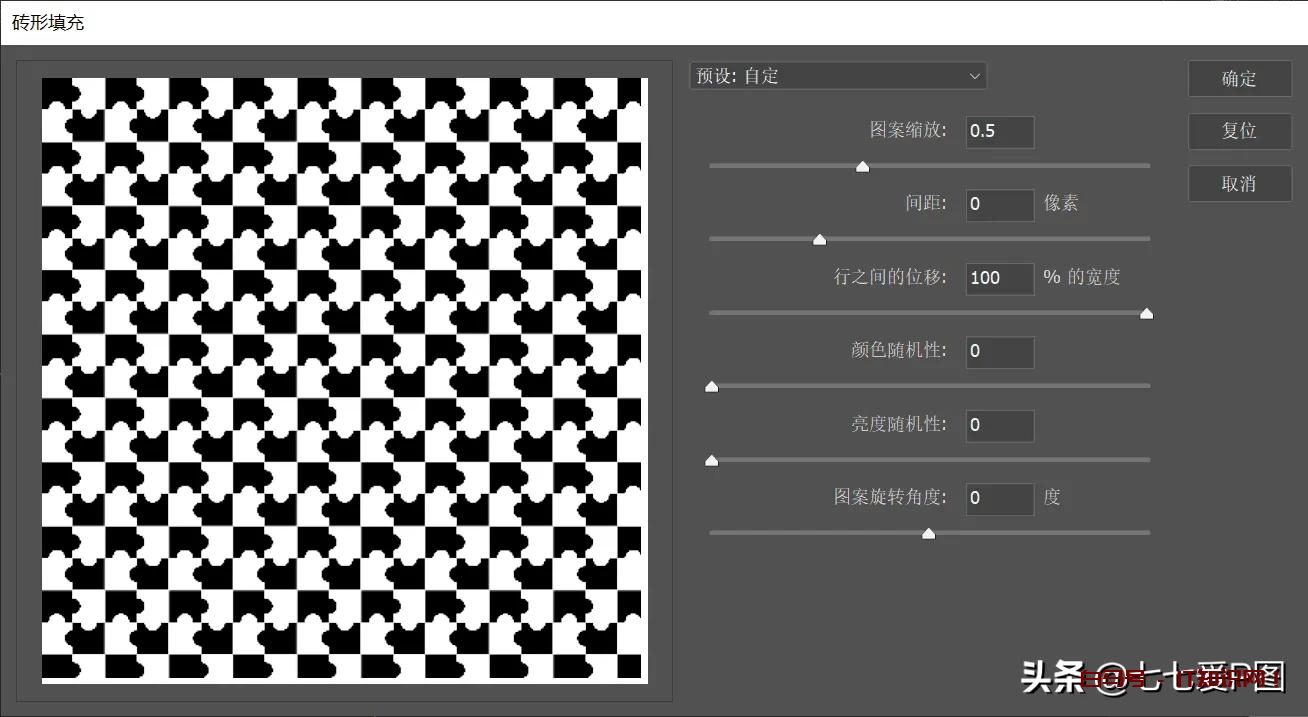Cancel the dialog with 取消
The image size is (1308, 717).
click(x=1239, y=184)
